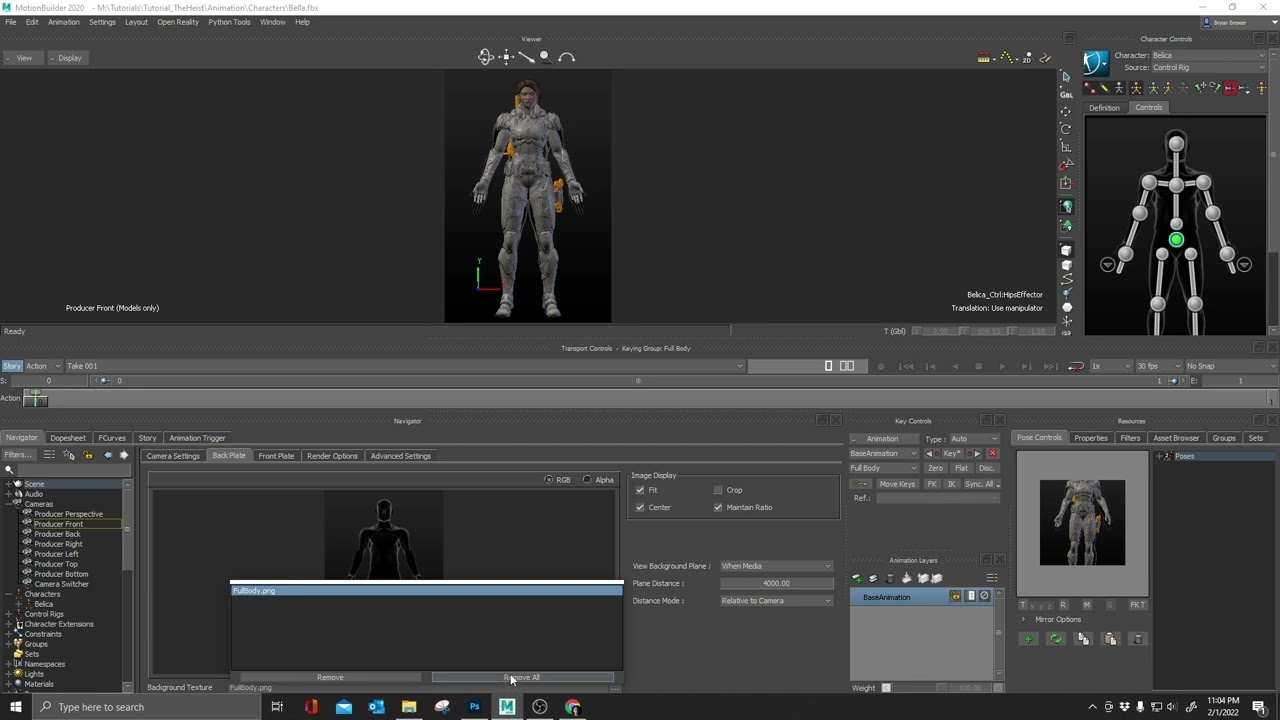This screenshot has height=720, width=1280.
Task: Open Photoshop from the taskbar
Action: [474, 707]
